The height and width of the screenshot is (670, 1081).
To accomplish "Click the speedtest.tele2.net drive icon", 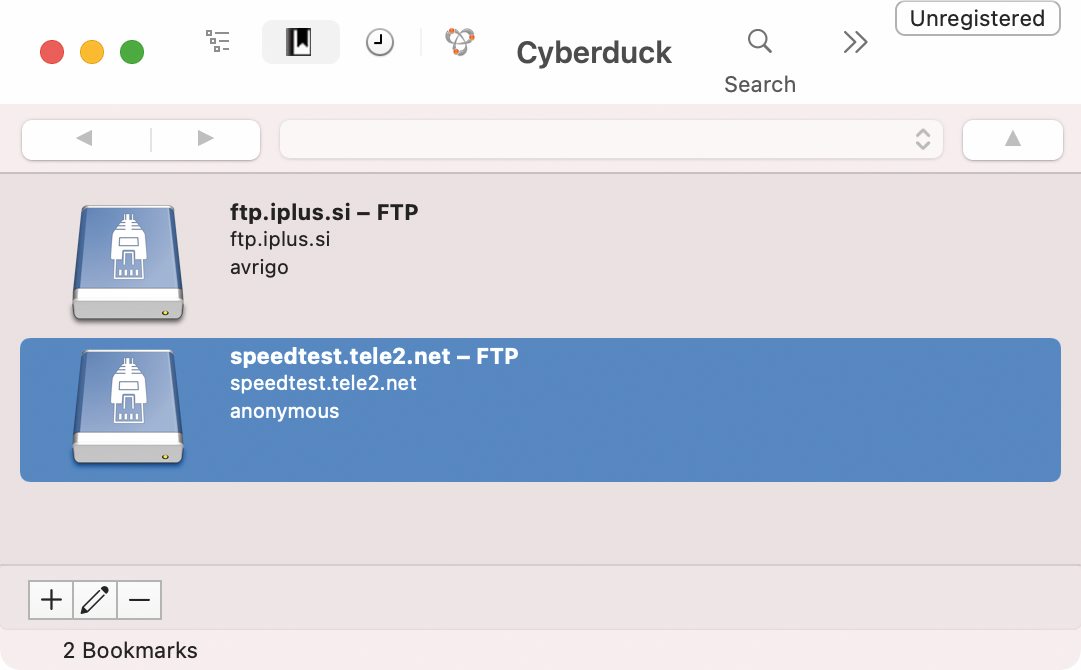I will (128, 407).
